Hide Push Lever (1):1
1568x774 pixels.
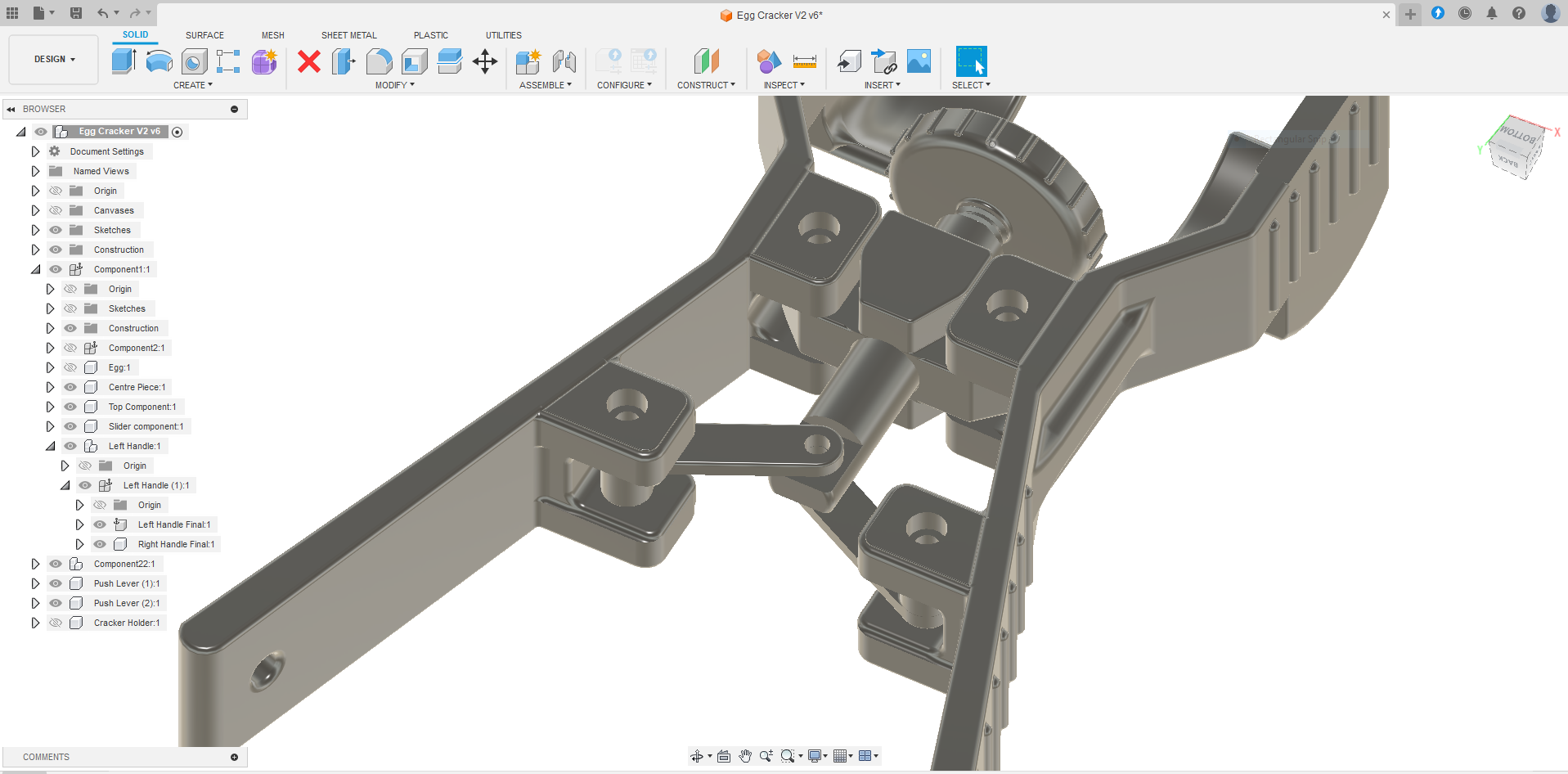[56, 583]
